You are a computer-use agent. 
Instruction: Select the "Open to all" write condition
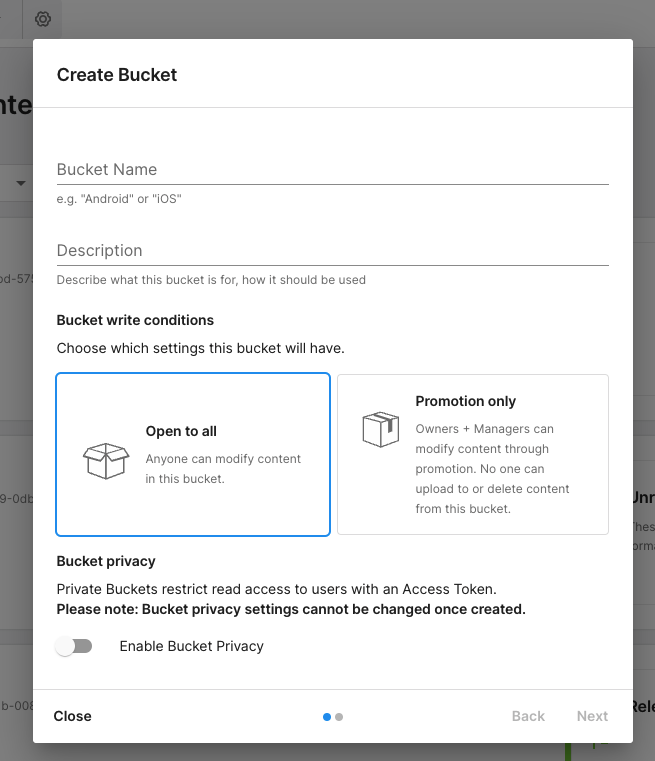point(193,455)
